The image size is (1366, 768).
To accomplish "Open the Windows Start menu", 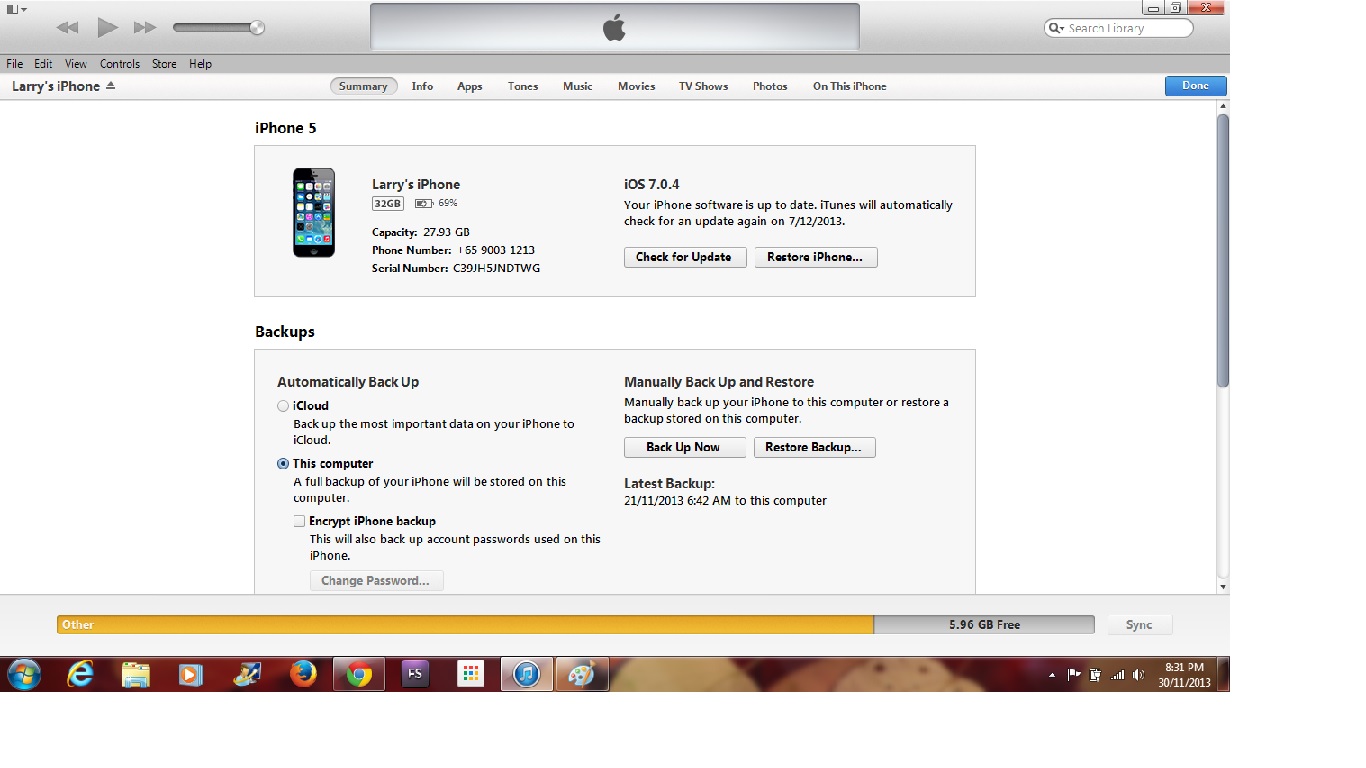I will [24, 675].
